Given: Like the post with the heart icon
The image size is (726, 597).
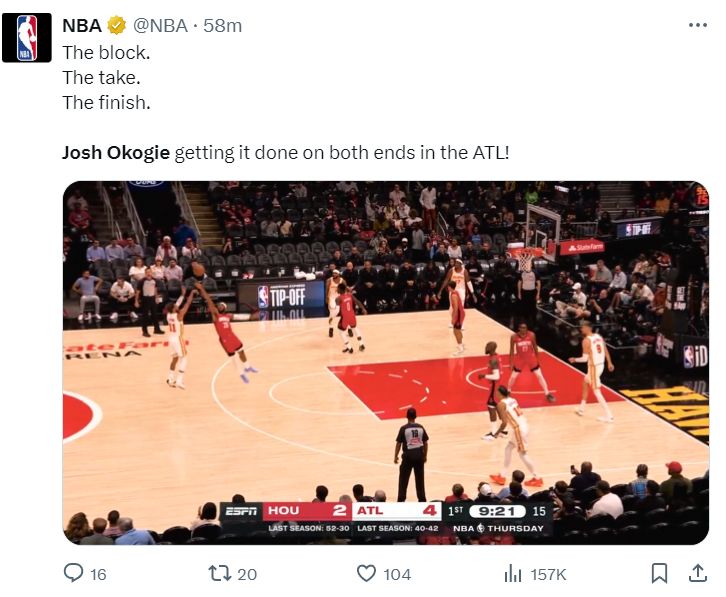Looking at the screenshot, I should point(366,573).
